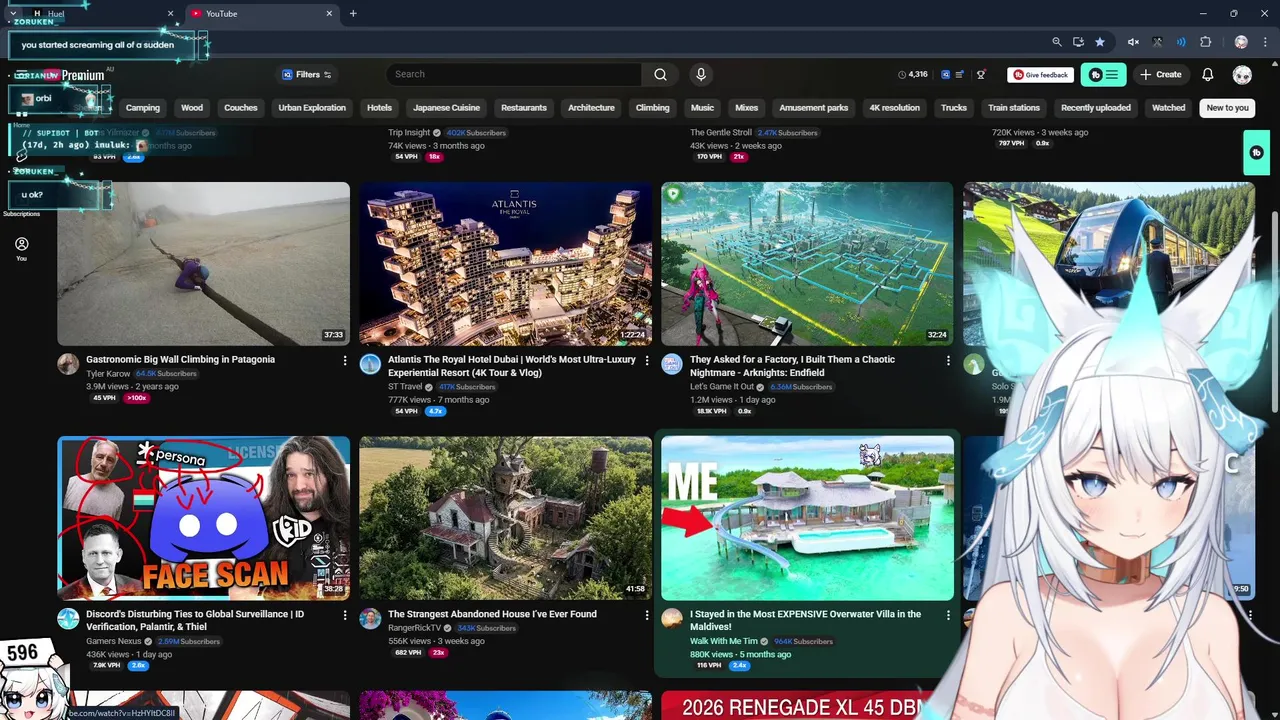Select the Wood topic chip
The height and width of the screenshot is (720, 1280).
click(192, 108)
